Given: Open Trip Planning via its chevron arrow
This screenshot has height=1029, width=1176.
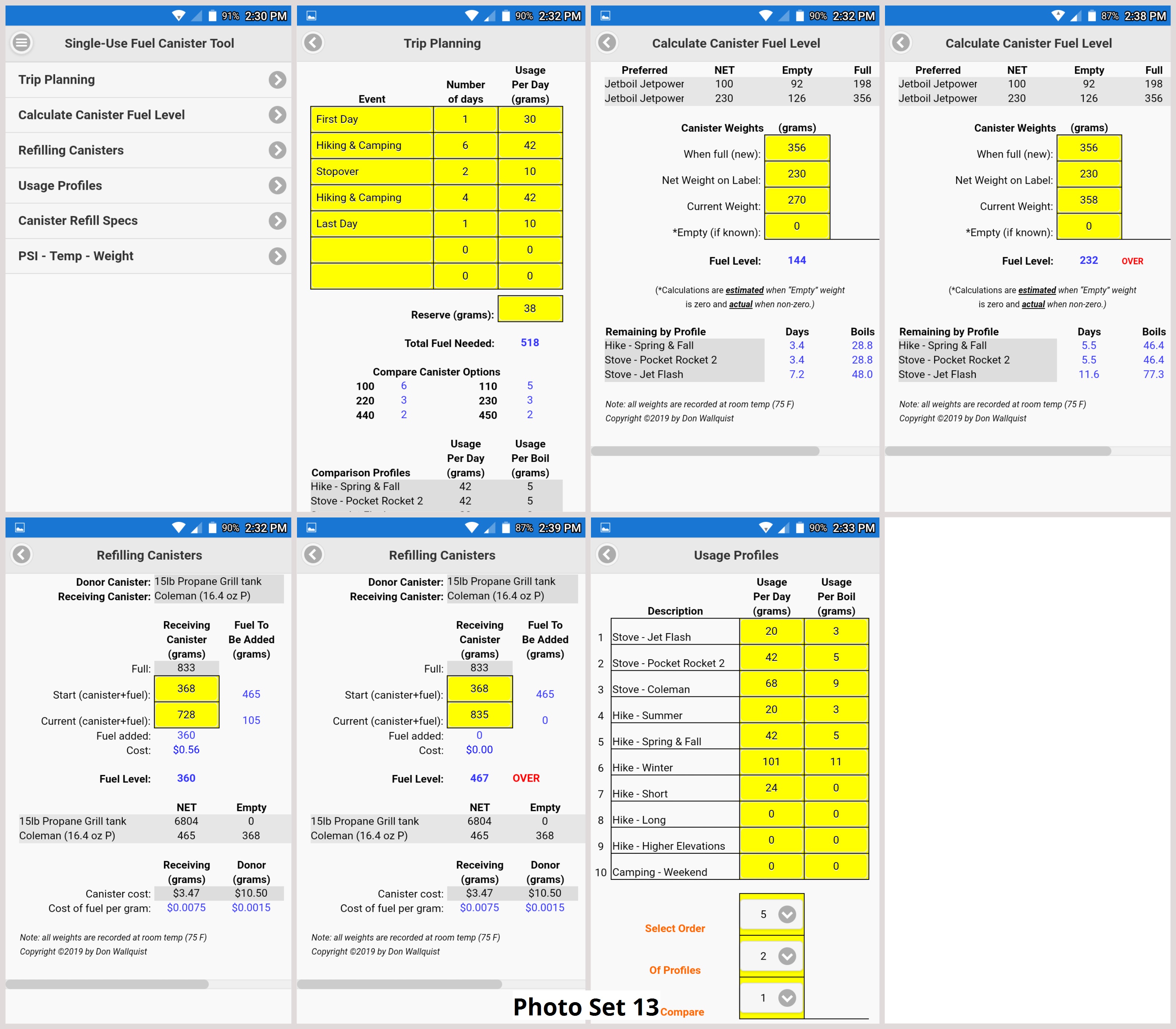Looking at the screenshot, I should 278,79.
